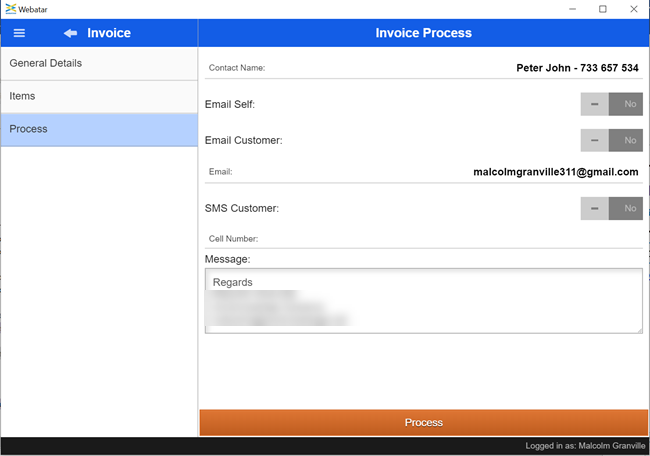Image resolution: width=650 pixels, height=456 pixels.
Task: Toggle the Email Self switch
Action: [611, 104]
